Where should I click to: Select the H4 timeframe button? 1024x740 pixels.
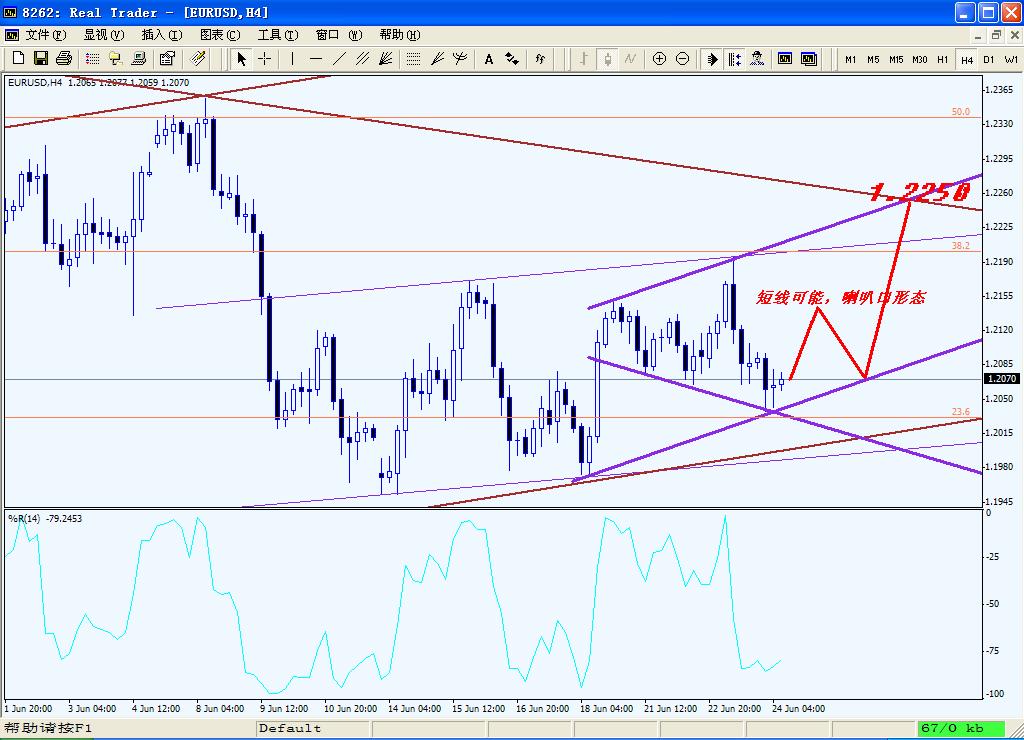[967, 59]
